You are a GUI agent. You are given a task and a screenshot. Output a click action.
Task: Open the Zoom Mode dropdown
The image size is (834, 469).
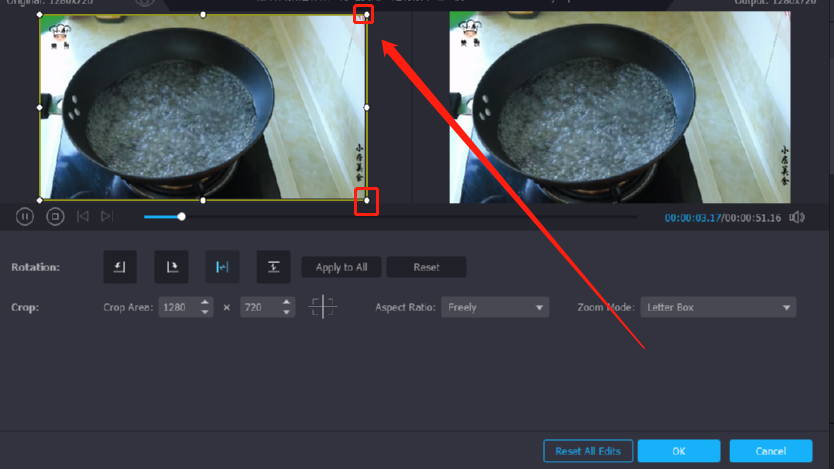[x=718, y=307]
